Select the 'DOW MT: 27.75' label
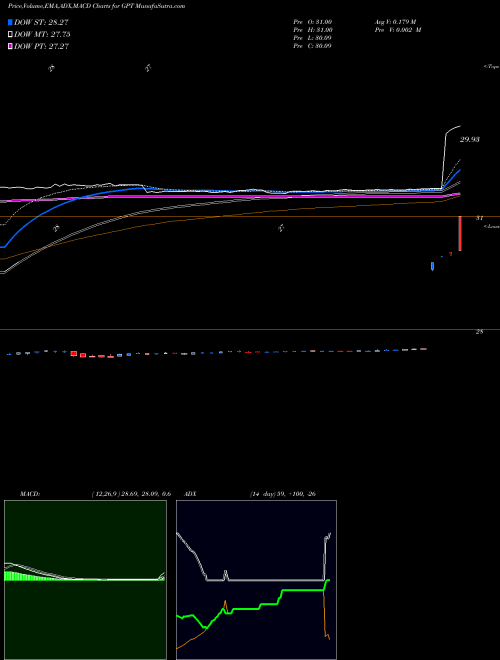Image resolution: width=500 pixels, height=660 pixels. (42, 35)
